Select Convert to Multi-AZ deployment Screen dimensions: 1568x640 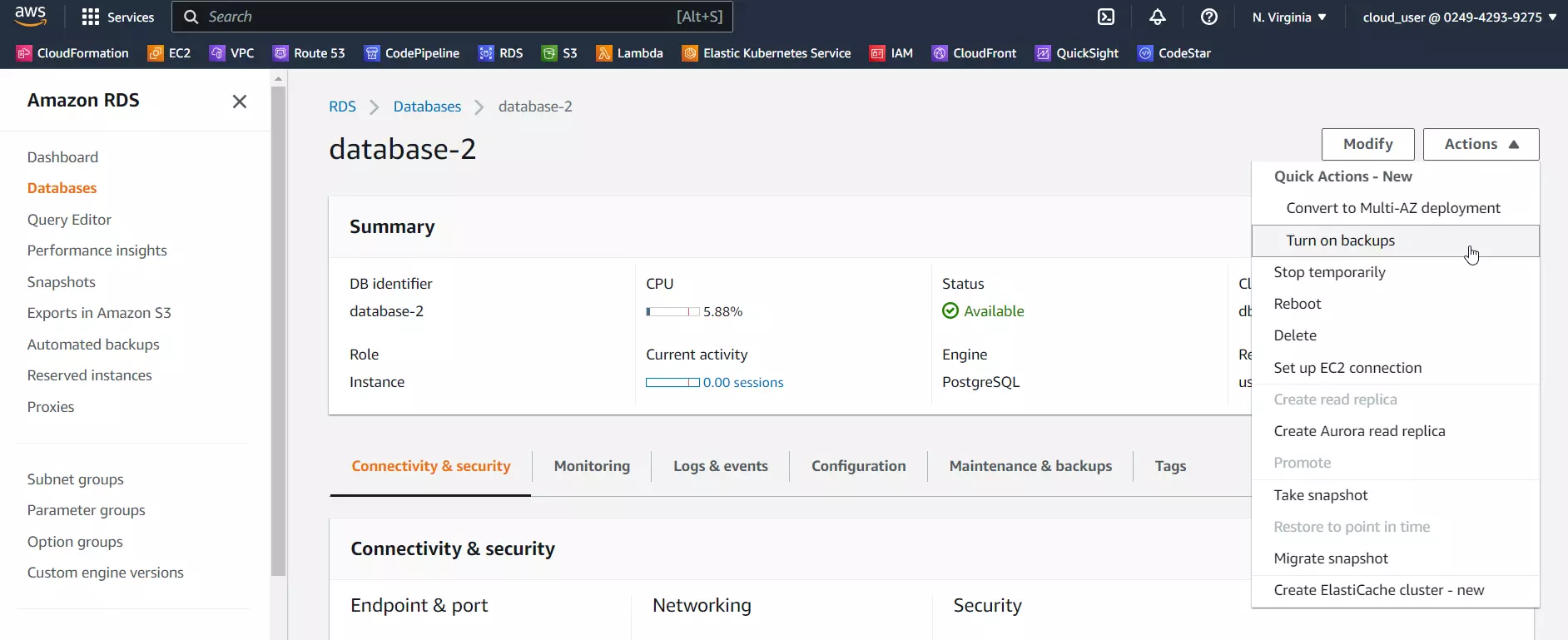(1395, 208)
